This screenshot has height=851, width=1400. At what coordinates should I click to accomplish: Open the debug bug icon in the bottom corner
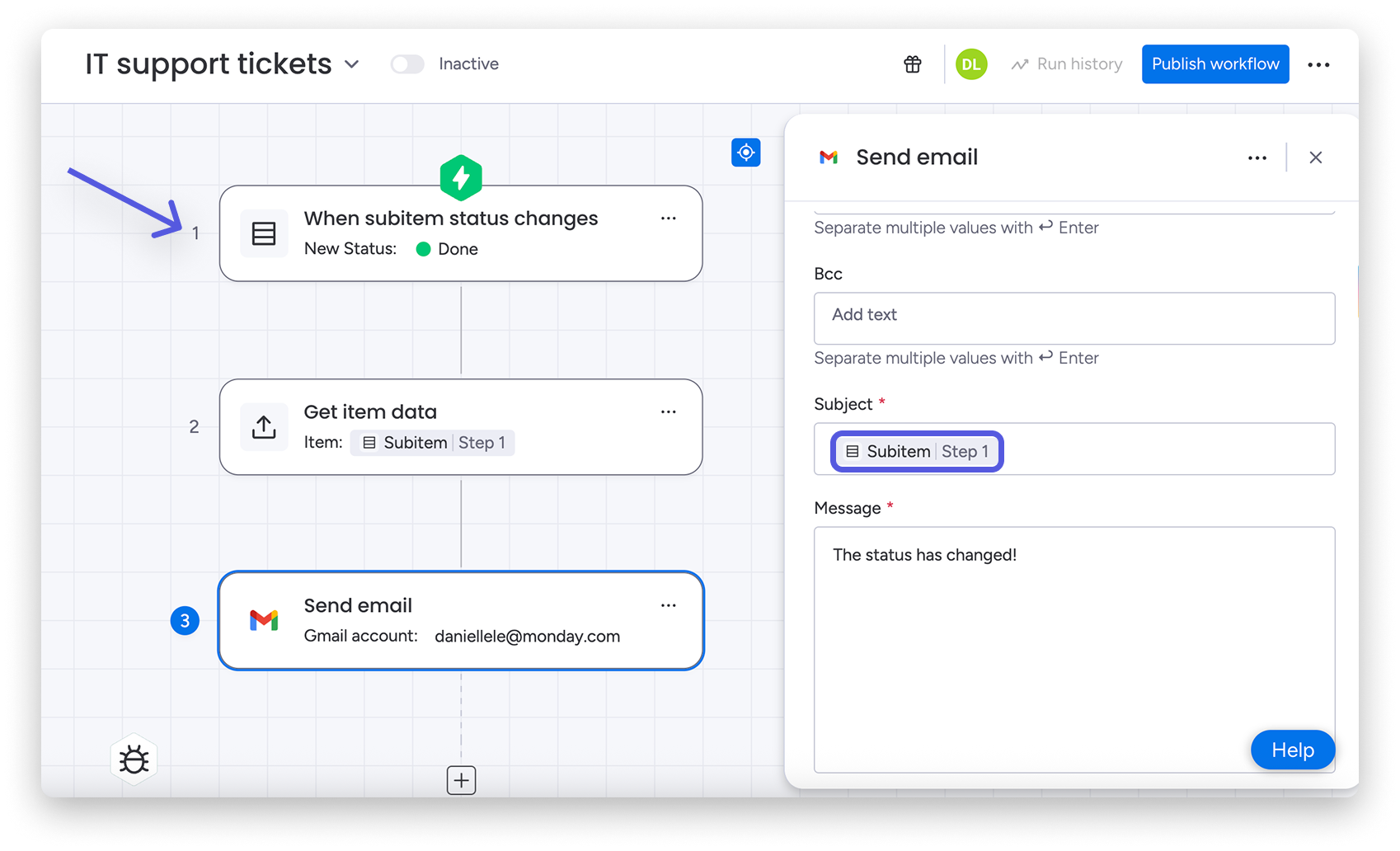134,759
